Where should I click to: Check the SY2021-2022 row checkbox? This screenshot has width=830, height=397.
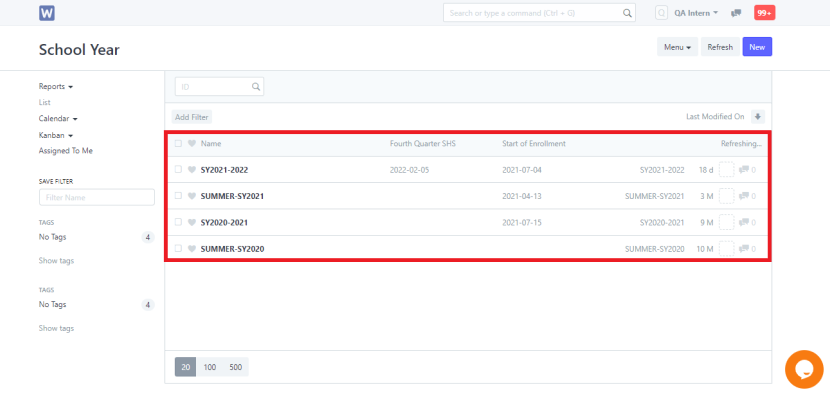point(178,169)
